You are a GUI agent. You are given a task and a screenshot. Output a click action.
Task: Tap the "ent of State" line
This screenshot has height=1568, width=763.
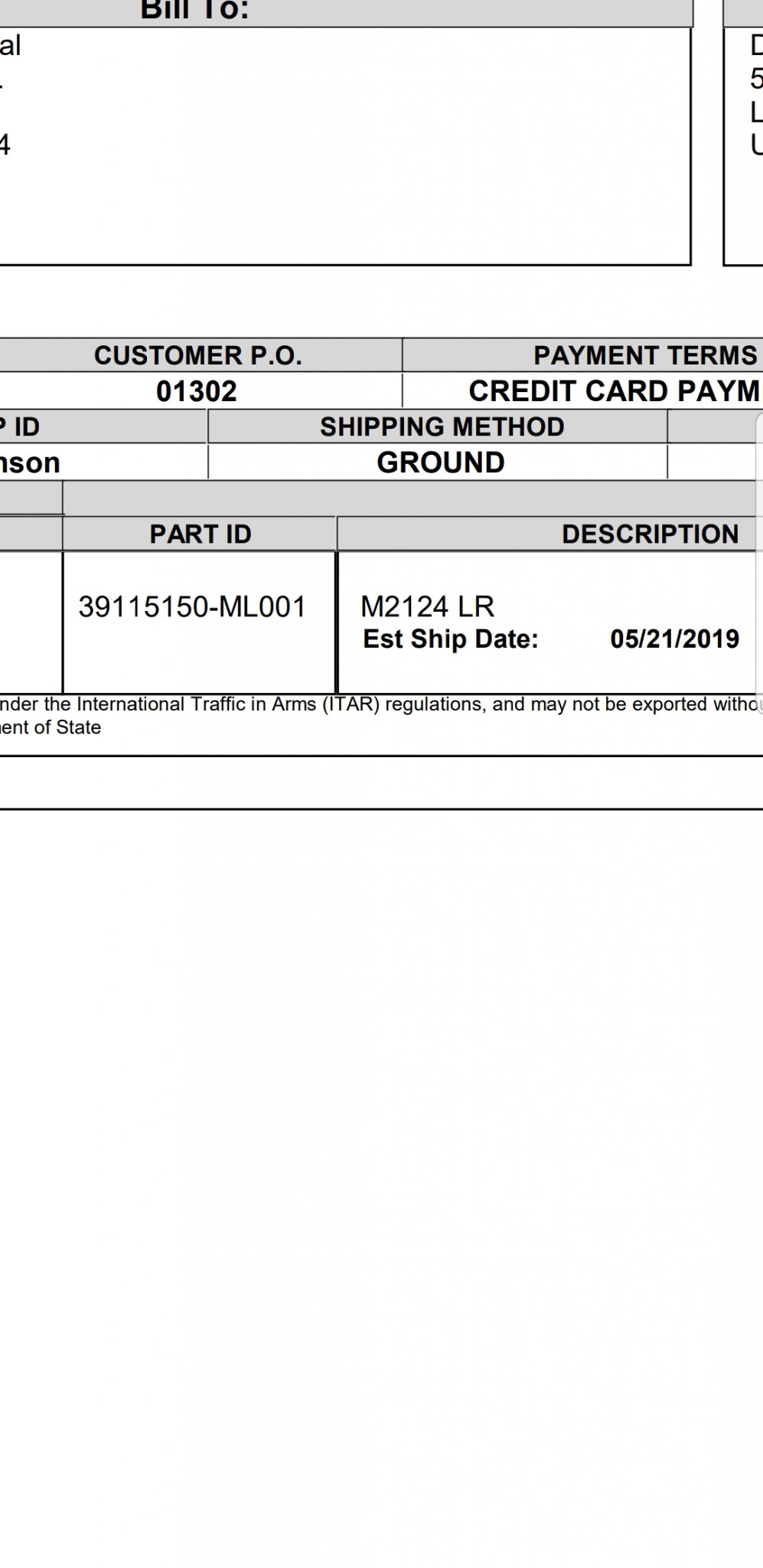click(x=51, y=727)
